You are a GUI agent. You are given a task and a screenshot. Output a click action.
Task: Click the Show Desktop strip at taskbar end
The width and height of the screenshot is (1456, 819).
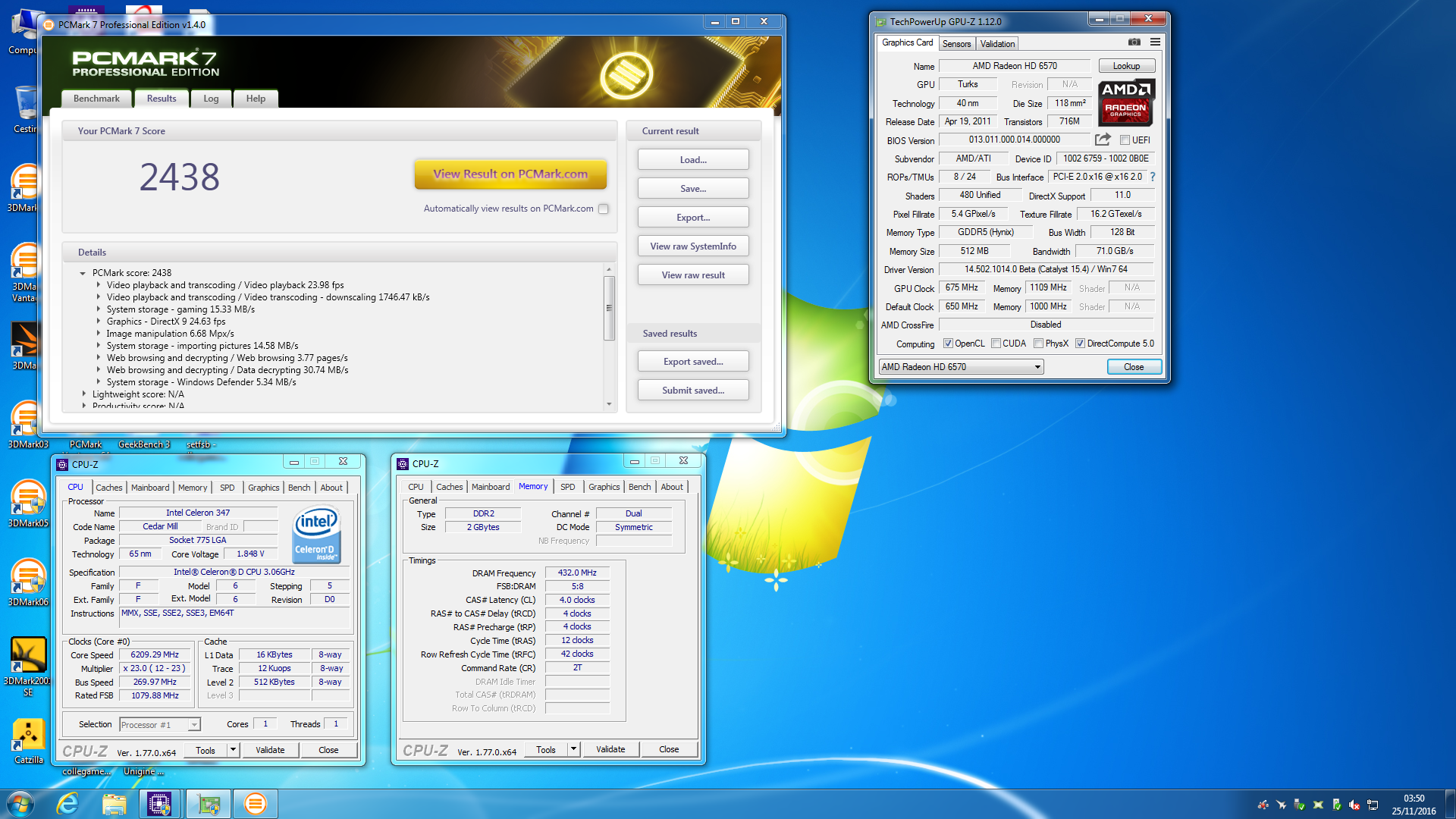[x=1450, y=804]
